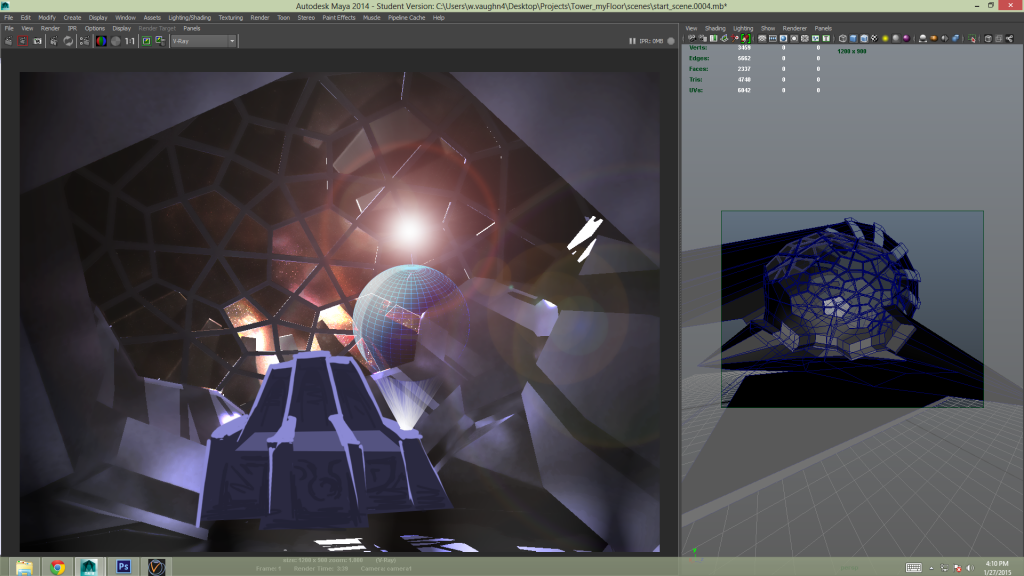Toggle the Safe Action icon

815,39
